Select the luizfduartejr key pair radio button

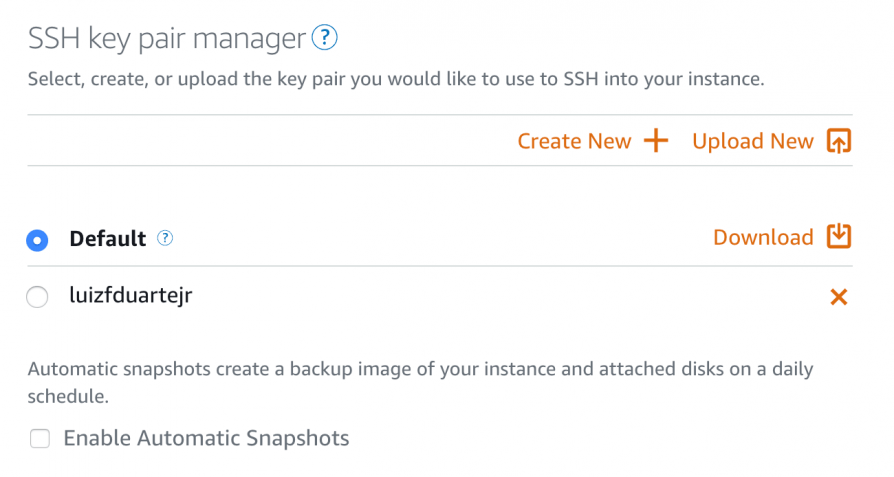(37, 297)
